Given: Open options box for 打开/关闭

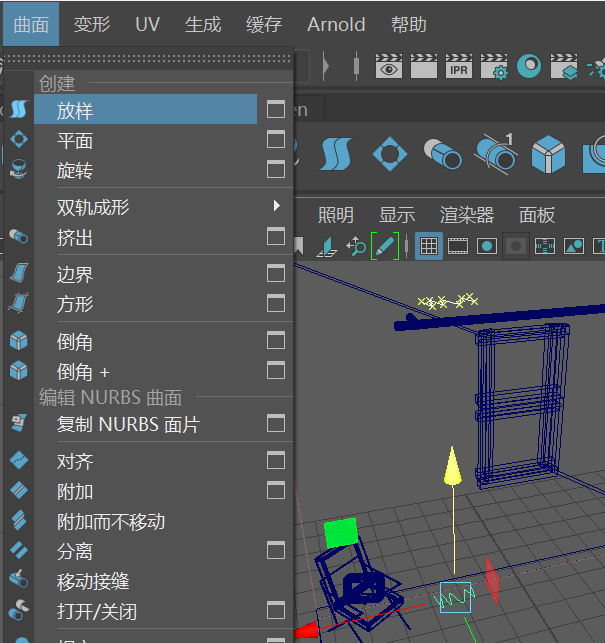Looking at the screenshot, I should click(x=276, y=610).
